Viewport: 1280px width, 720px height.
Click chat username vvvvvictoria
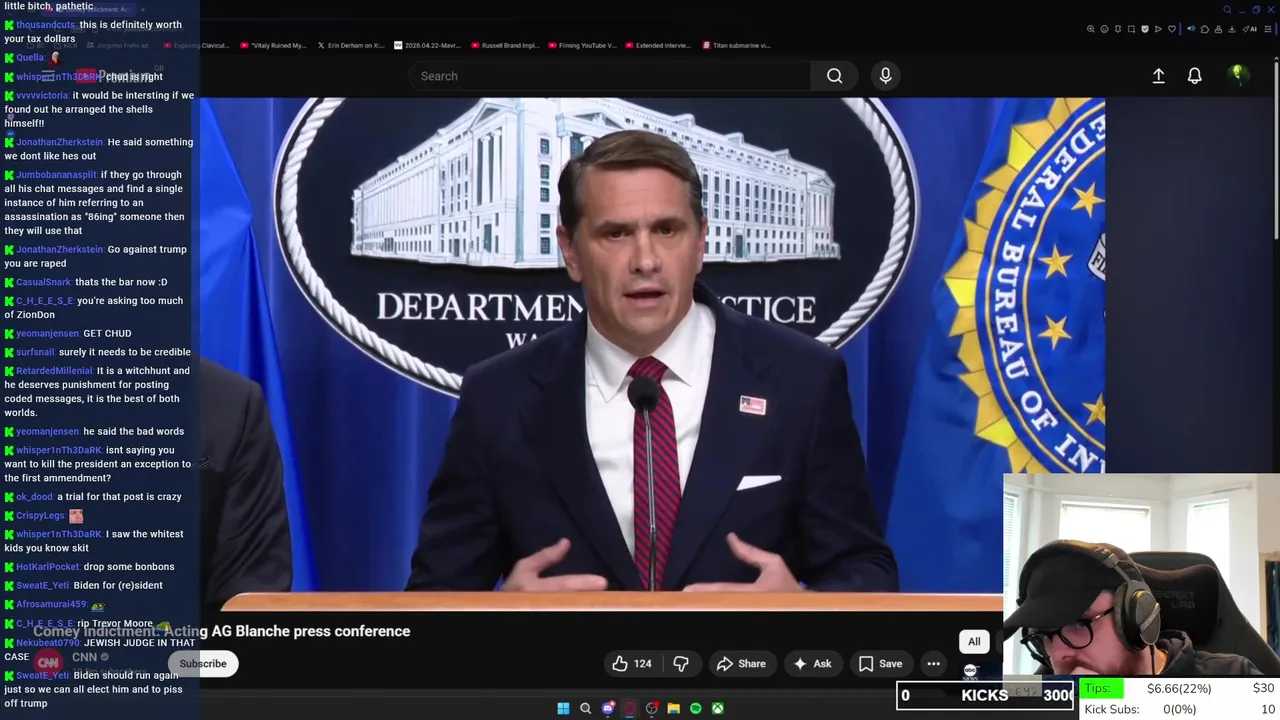42,96
